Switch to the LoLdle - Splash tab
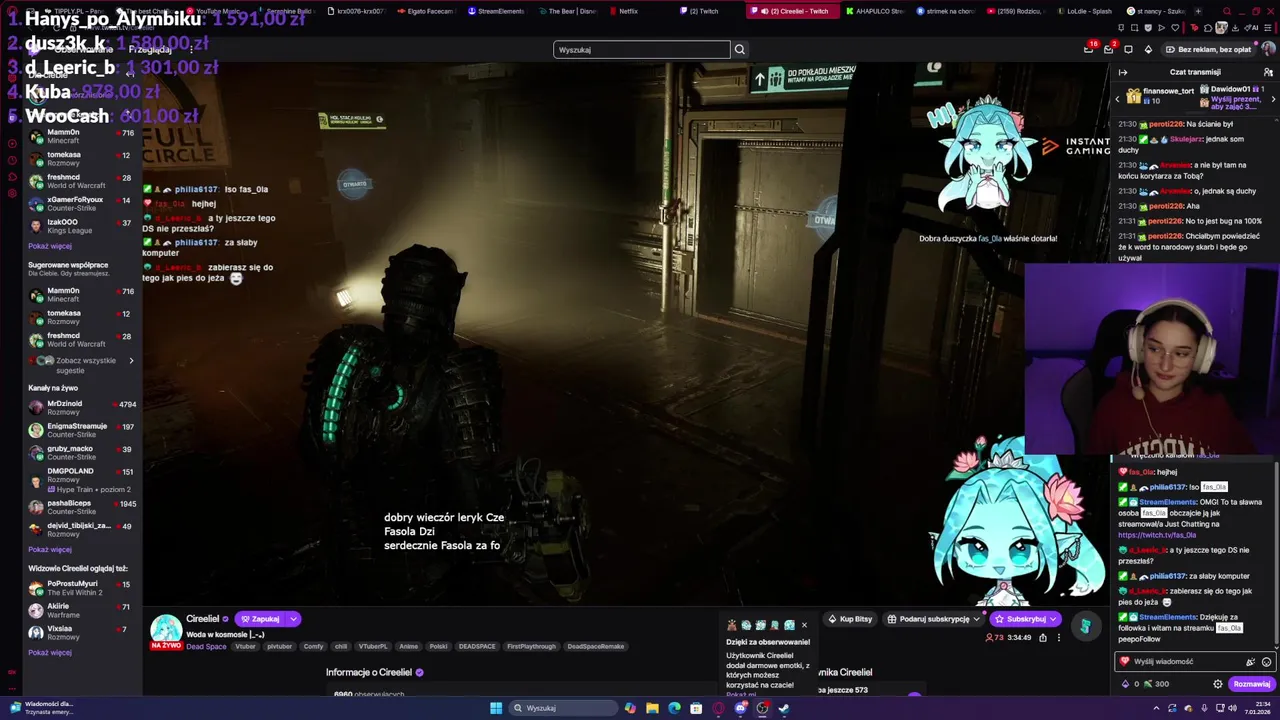The width and height of the screenshot is (1280, 720). (1086, 11)
